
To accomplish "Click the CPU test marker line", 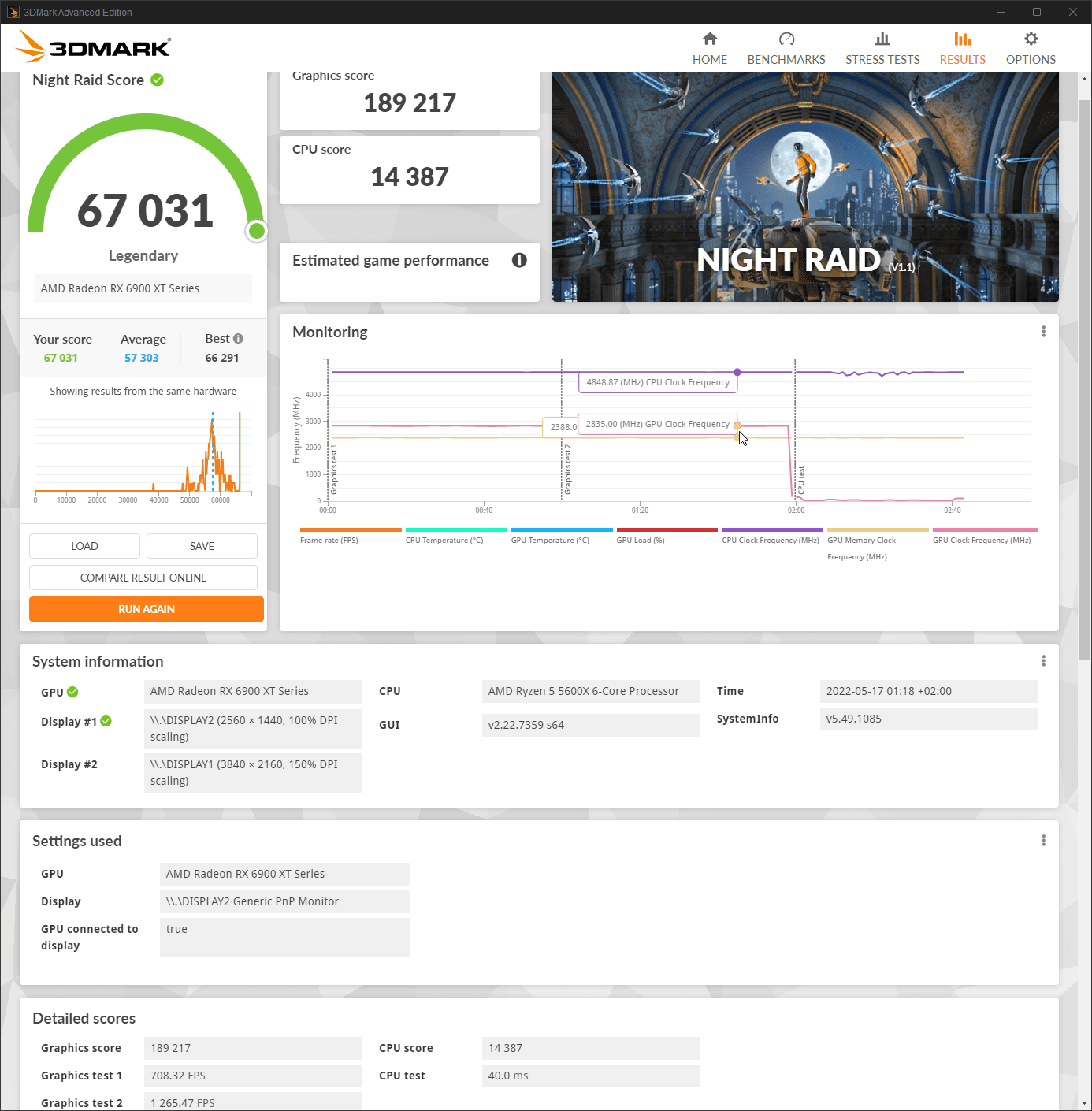I will 795,429.
